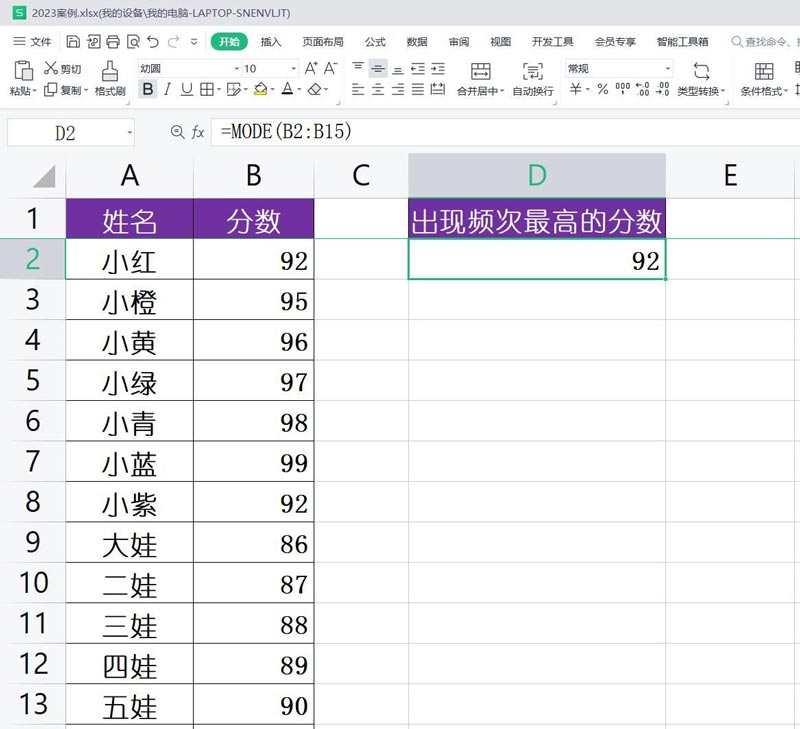The height and width of the screenshot is (729, 800).
Task: Decrease font size with A- icon
Action: pos(331,68)
